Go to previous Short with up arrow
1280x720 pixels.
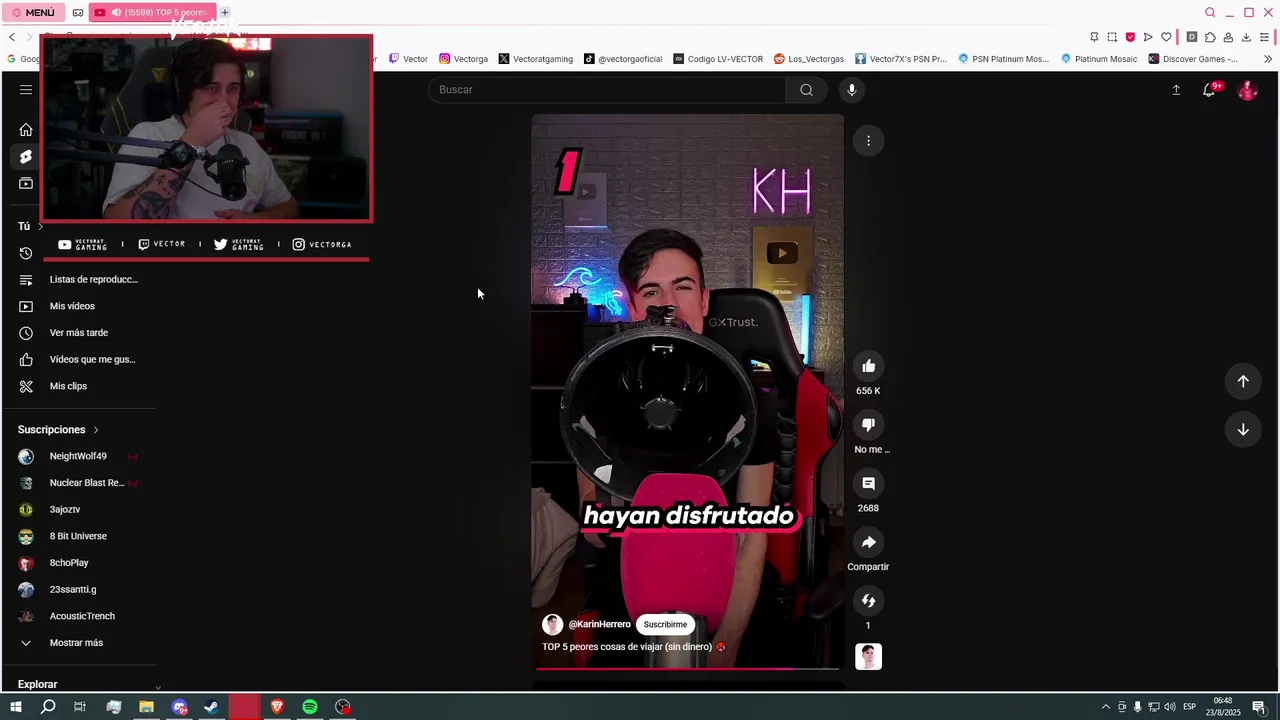coord(1243,381)
